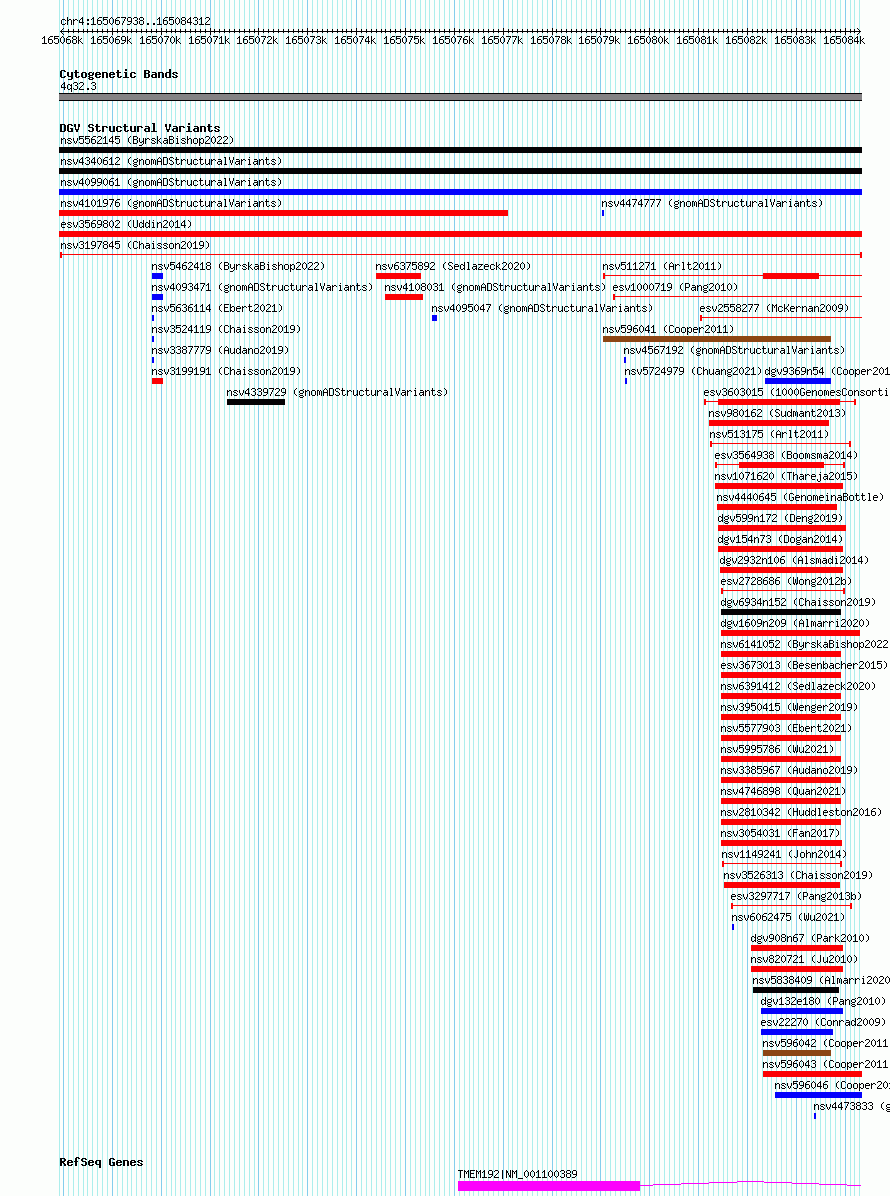Viewport: 890px width, 1196px height.
Task: Click nsv4093471 gnomADStructuralVariants label
Action: tap(262, 288)
